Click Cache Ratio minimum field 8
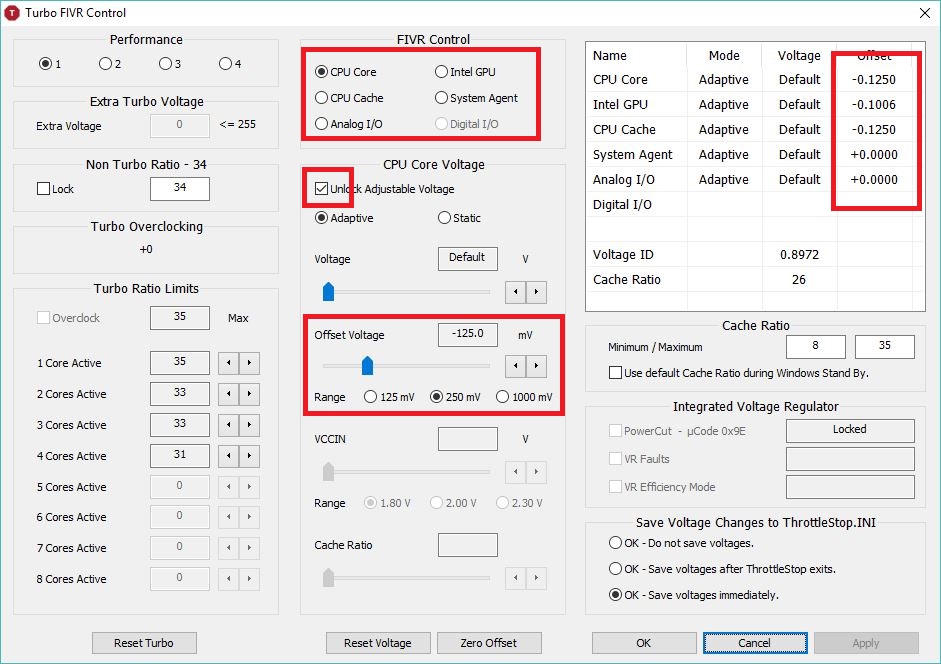Screen dimensions: 941x664 816,346
